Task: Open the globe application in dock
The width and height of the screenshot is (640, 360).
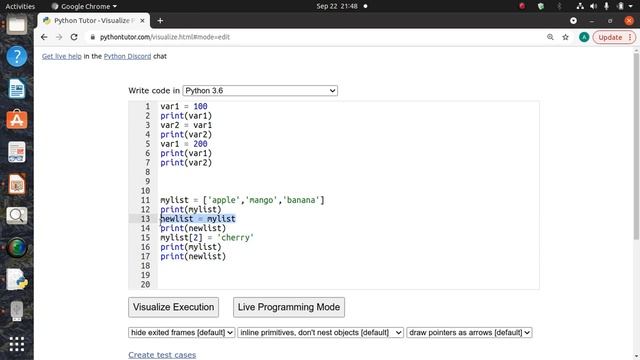Action: click(17, 247)
